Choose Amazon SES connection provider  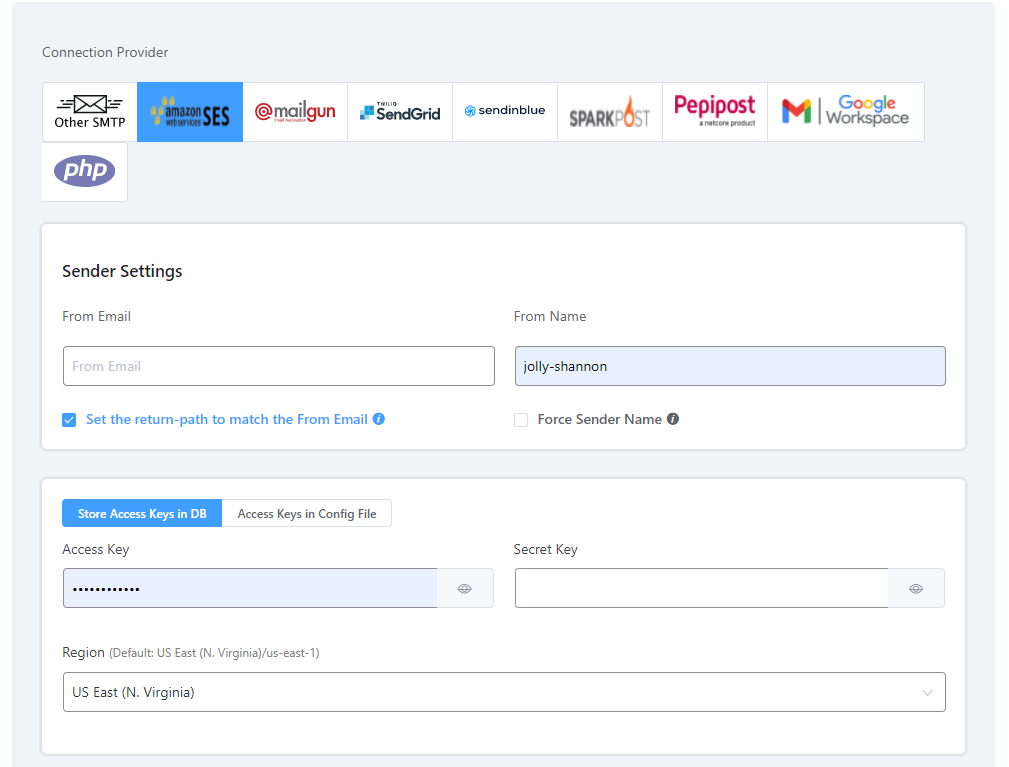point(190,112)
